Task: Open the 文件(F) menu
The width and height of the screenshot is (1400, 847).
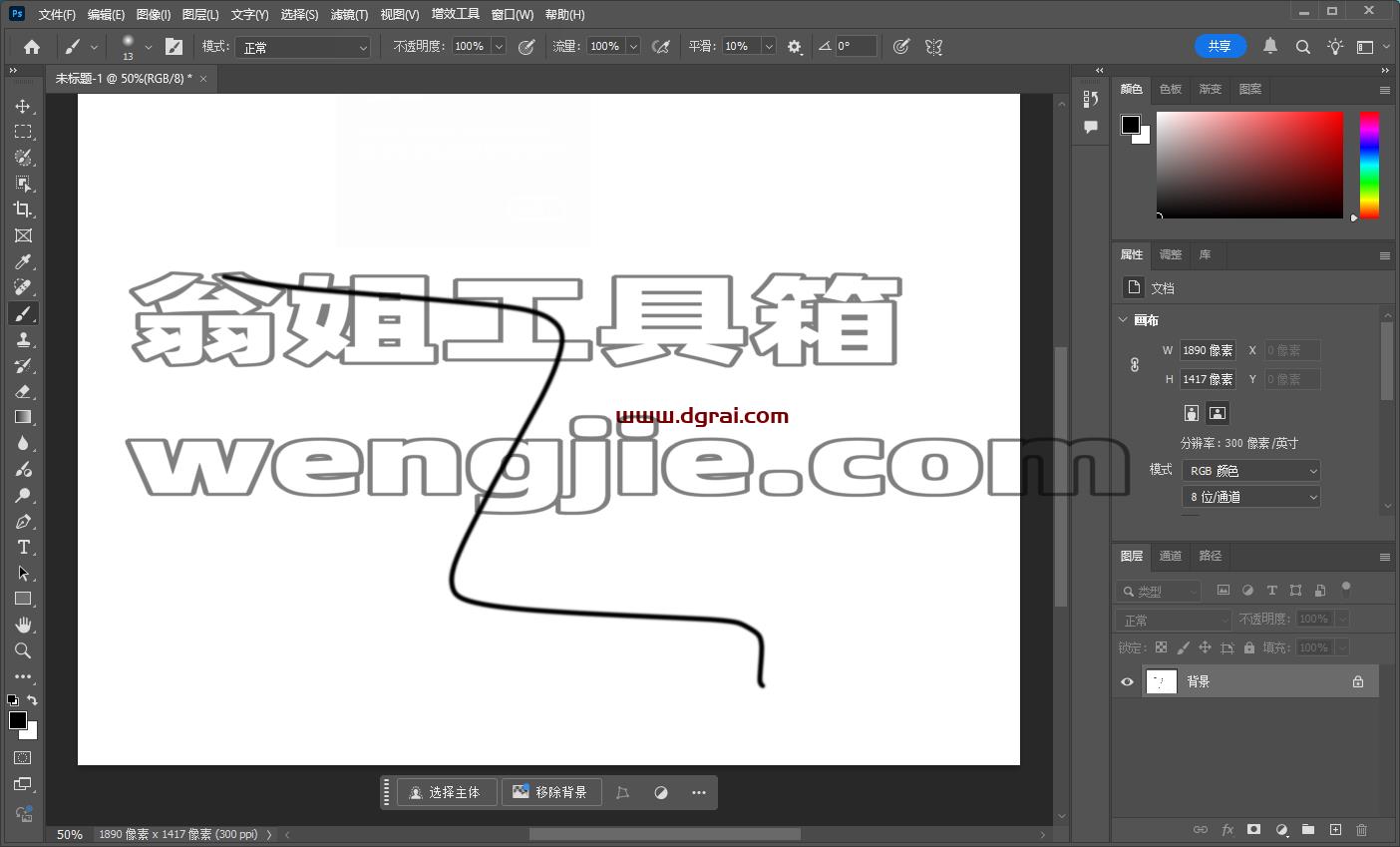Action: click(57, 14)
